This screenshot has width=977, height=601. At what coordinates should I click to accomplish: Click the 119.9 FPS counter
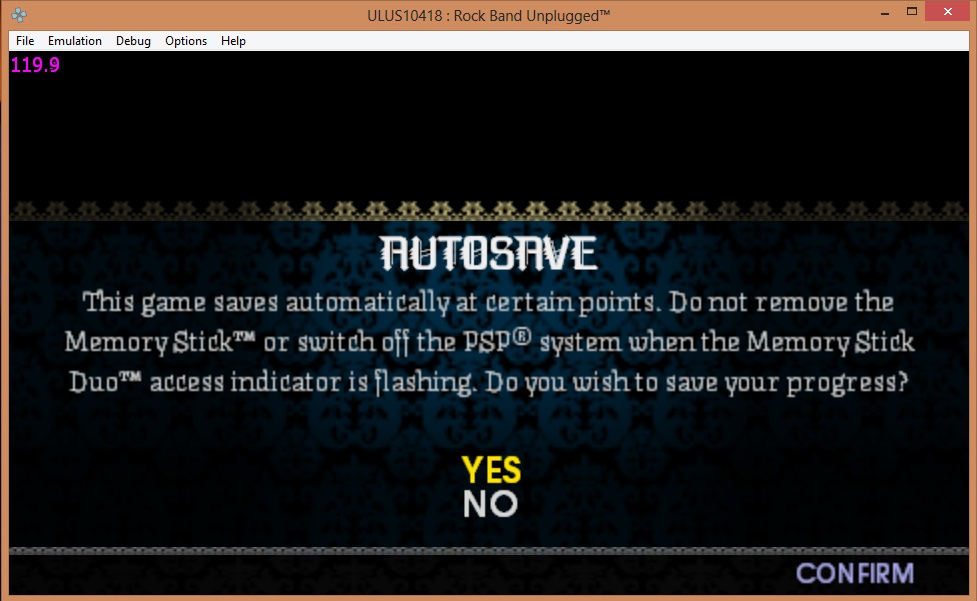(35, 66)
